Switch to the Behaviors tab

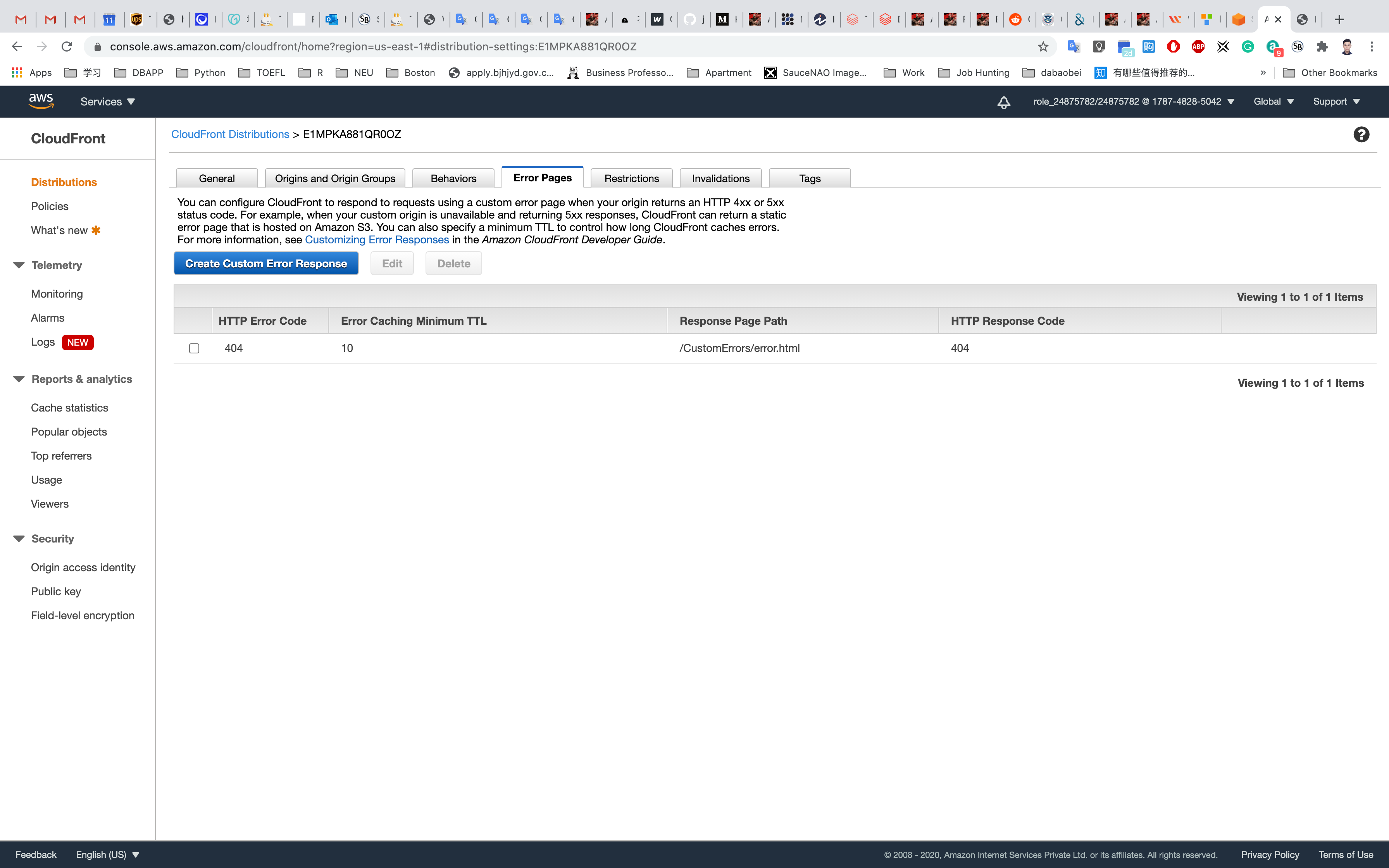pos(453,179)
